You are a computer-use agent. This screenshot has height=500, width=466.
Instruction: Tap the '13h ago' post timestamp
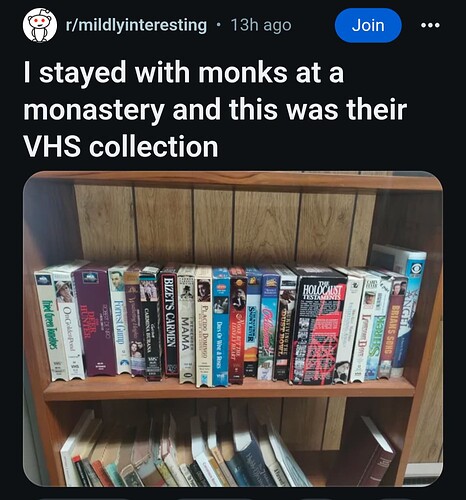coord(261,25)
